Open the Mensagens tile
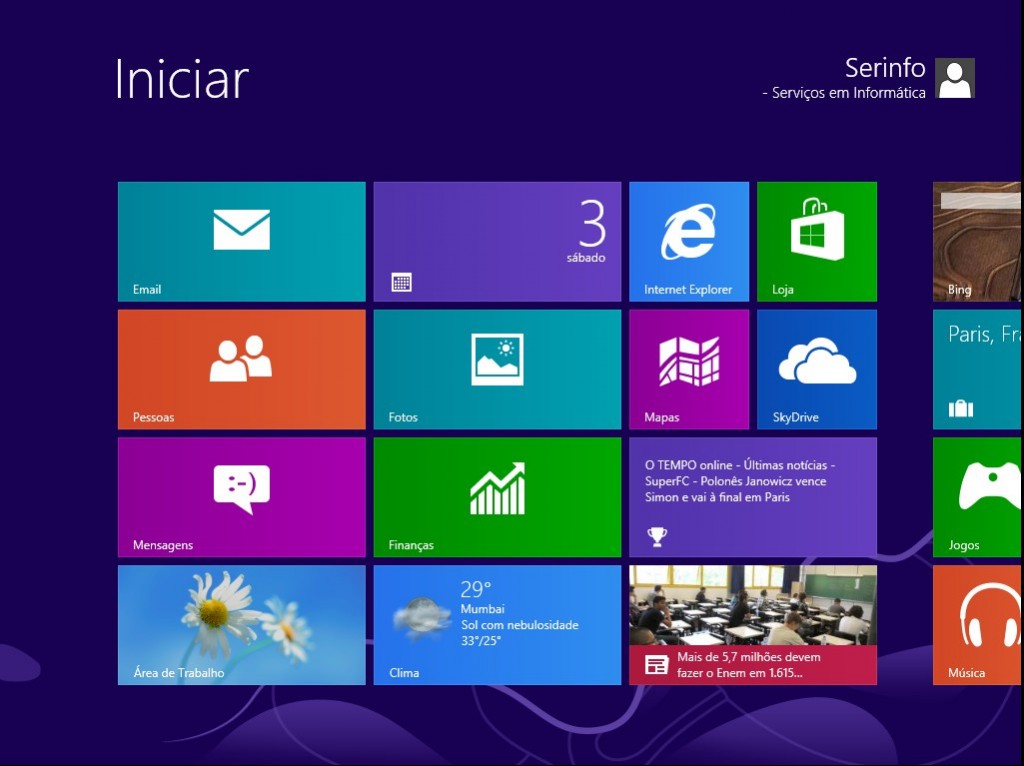 [x=241, y=497]
